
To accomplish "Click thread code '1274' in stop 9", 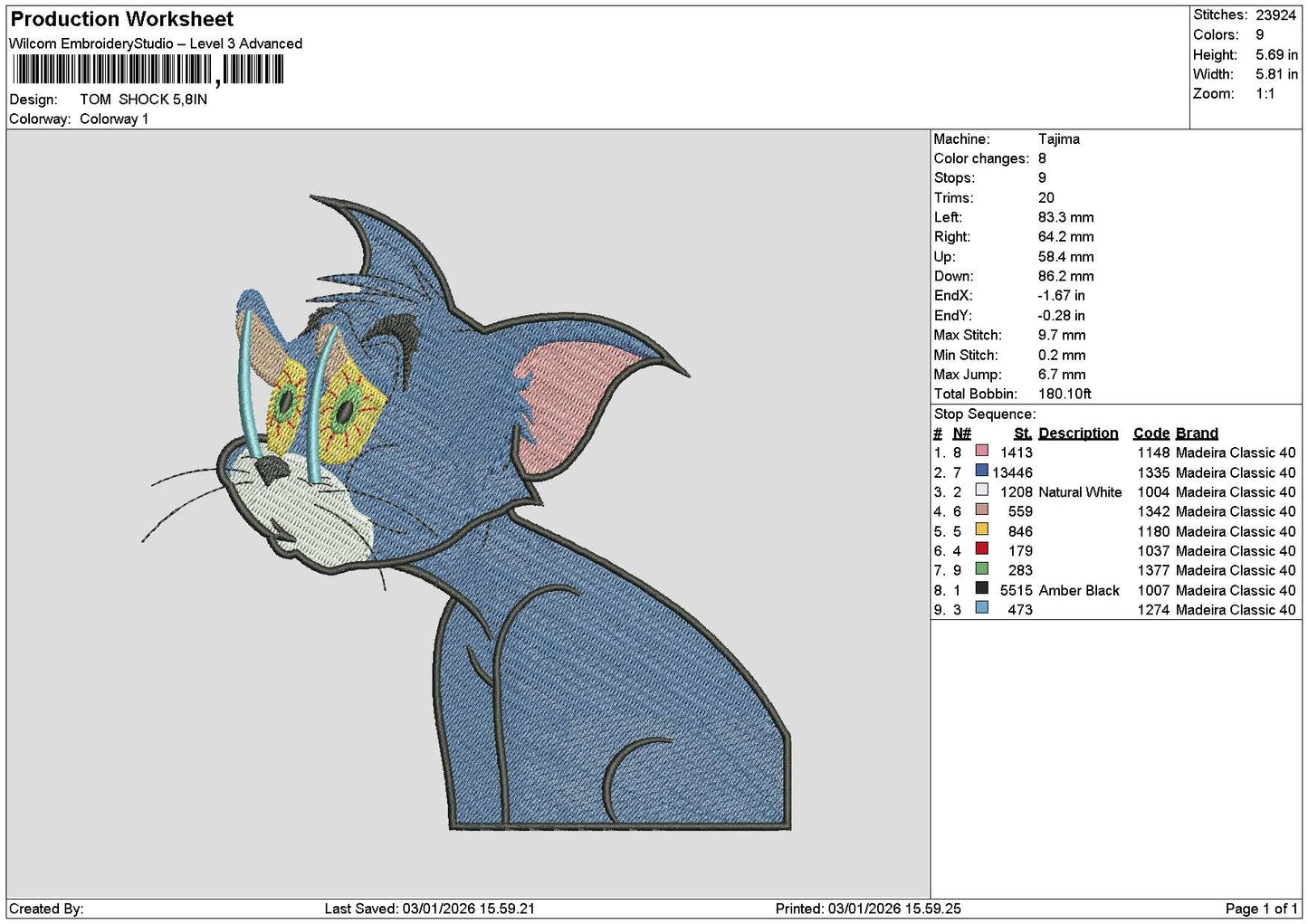I will click(x=1153, y=610).
